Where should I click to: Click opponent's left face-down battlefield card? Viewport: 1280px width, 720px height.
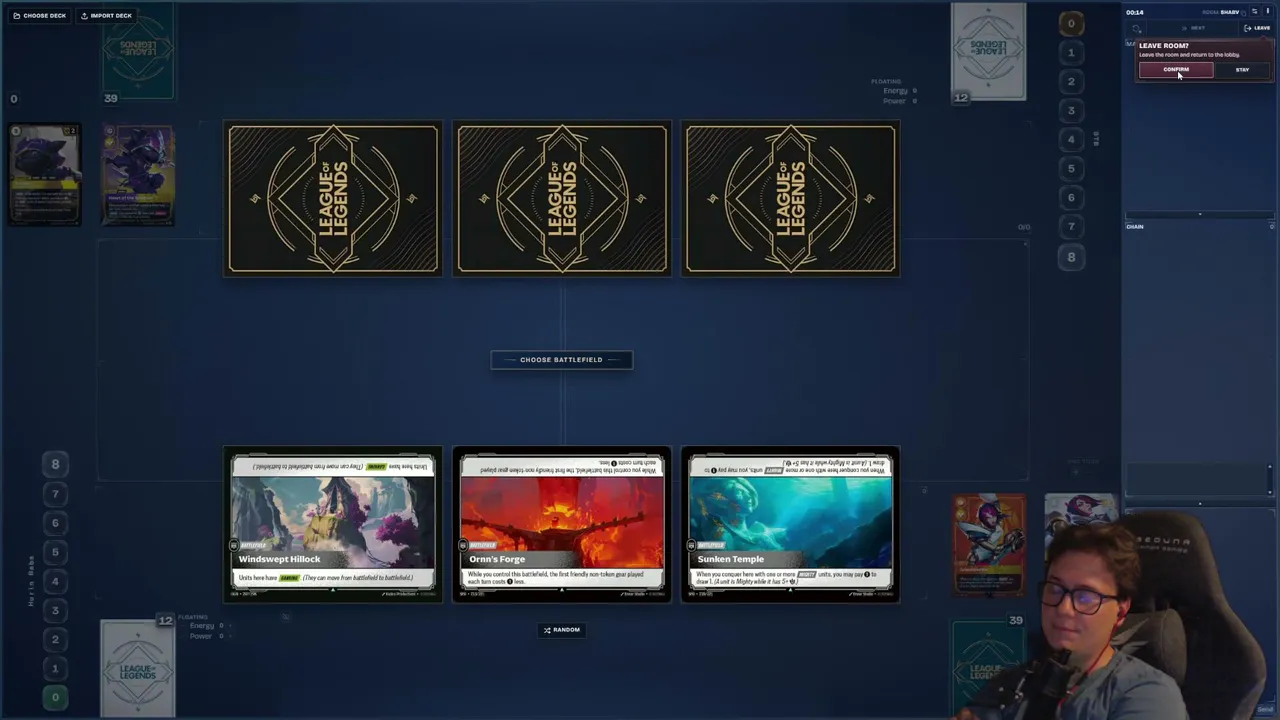[332, 198]
